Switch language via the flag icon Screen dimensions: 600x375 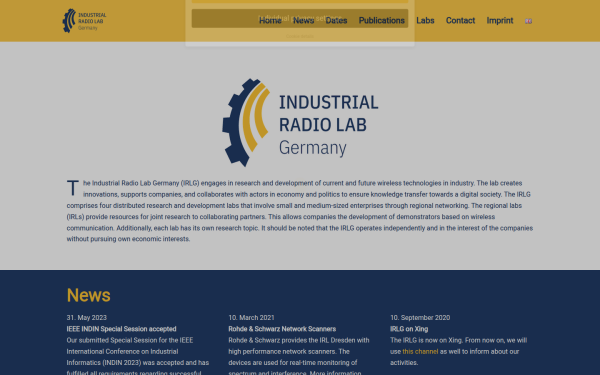point(528,21)
